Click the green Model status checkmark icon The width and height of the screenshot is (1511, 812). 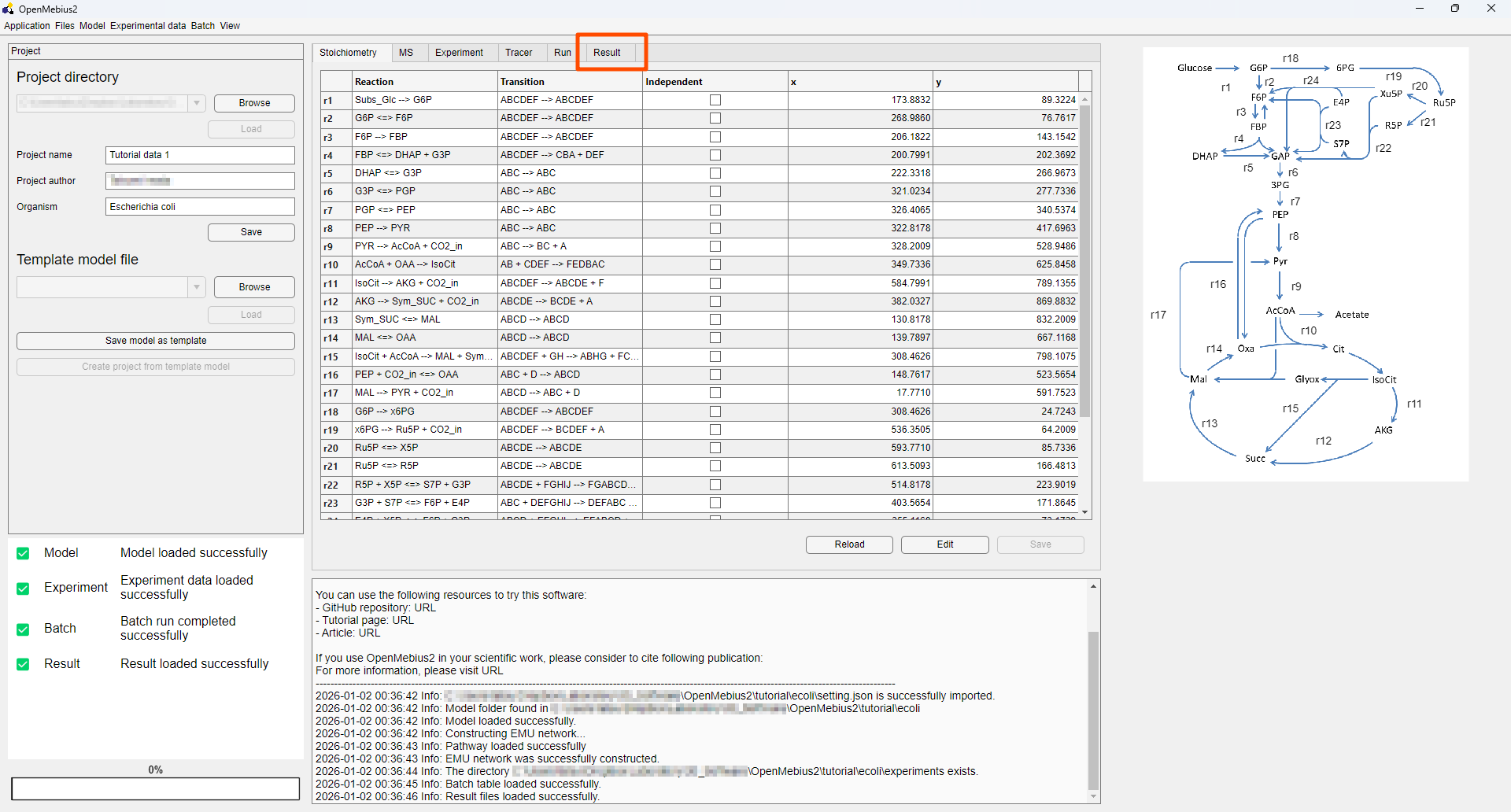click(x=23, y=553)
